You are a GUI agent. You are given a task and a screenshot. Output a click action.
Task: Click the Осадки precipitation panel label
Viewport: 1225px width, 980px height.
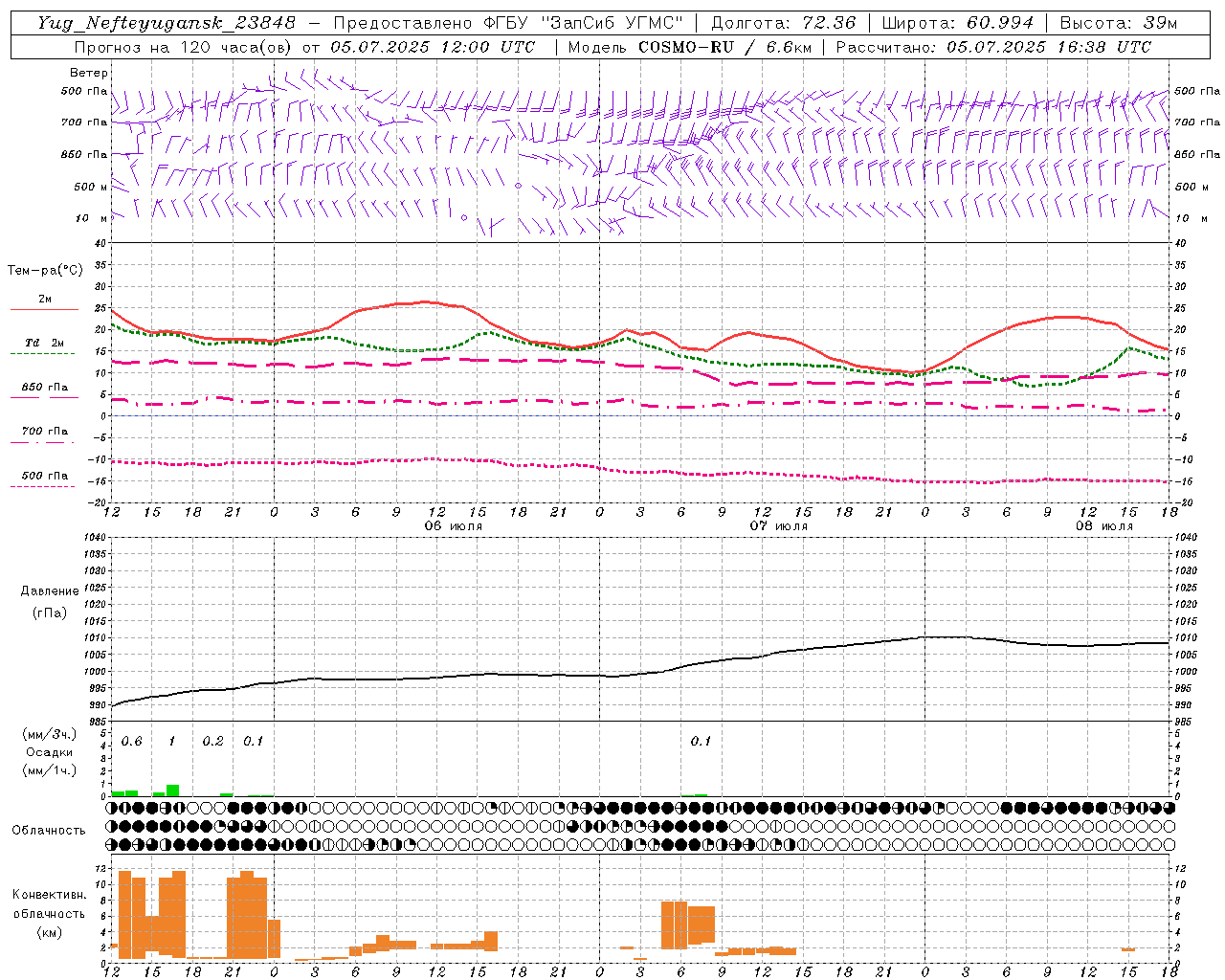pyautogui.click(x=50, y=752)
